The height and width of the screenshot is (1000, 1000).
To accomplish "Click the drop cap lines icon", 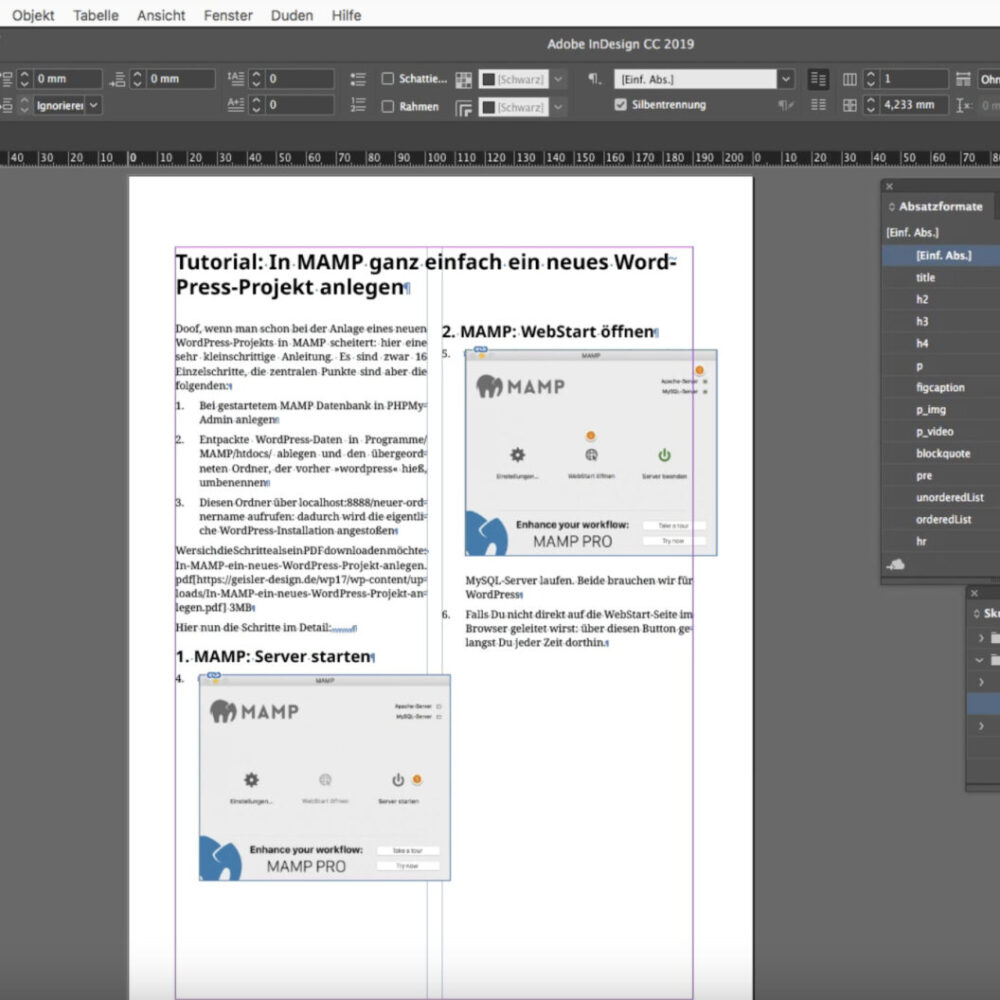I will [x=236, y=79].
